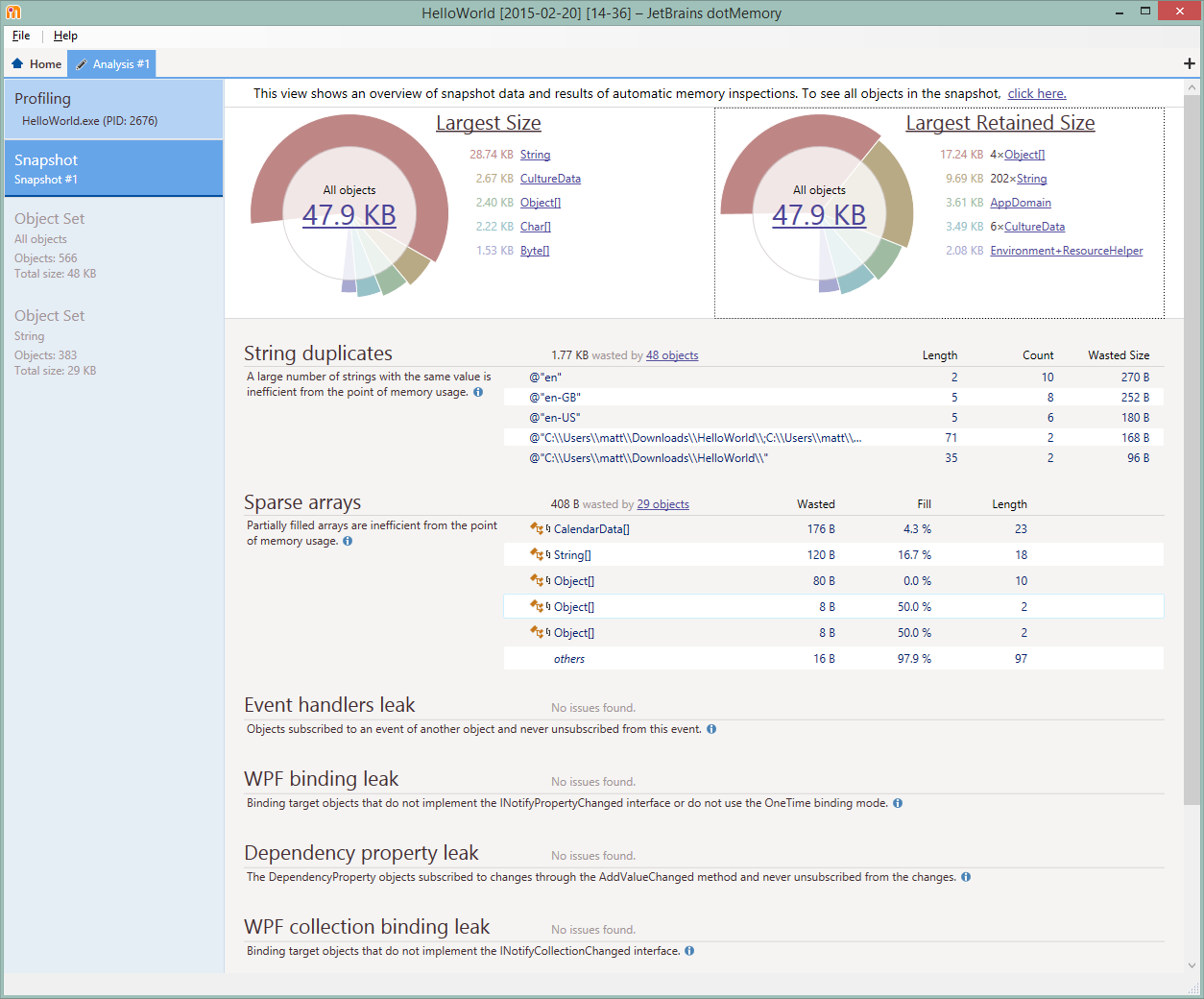1204x999 pixels.
Task: Select the String Object Set in sidebar
Action: click(112, 342)
